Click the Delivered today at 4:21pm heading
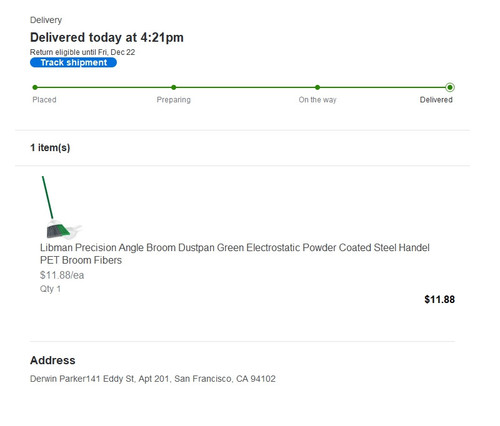Screen dimensions: 500x426 point(107,37)
